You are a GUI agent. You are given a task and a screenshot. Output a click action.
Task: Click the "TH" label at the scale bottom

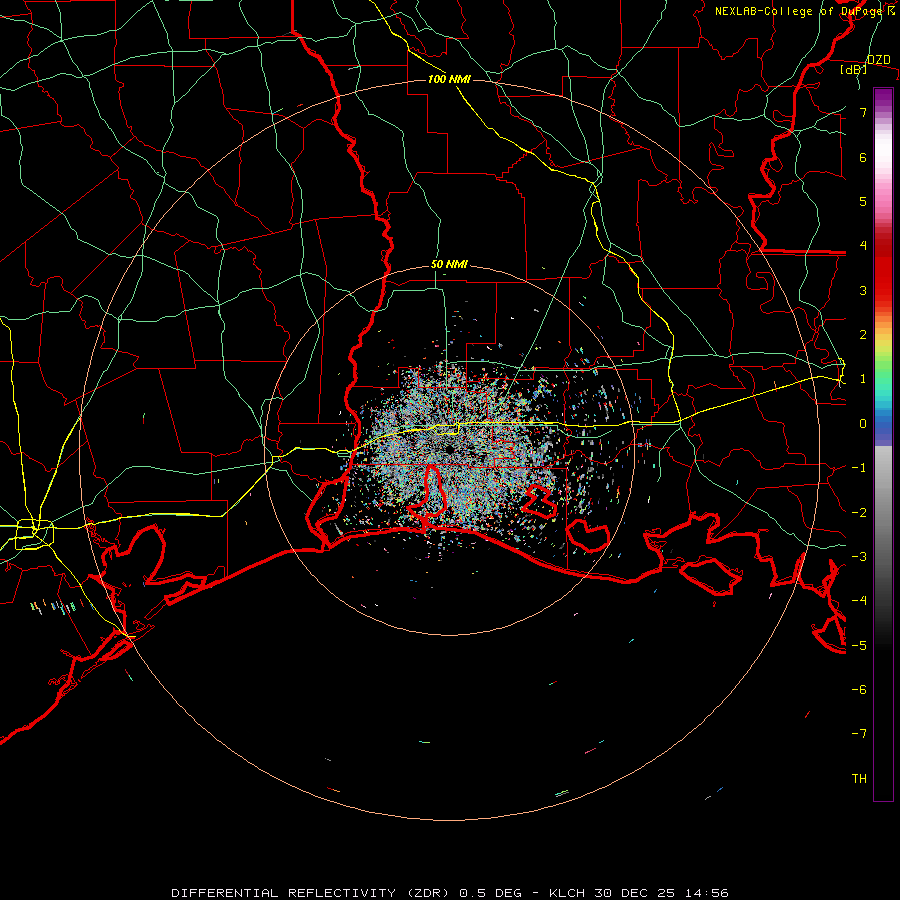point(859,779)
